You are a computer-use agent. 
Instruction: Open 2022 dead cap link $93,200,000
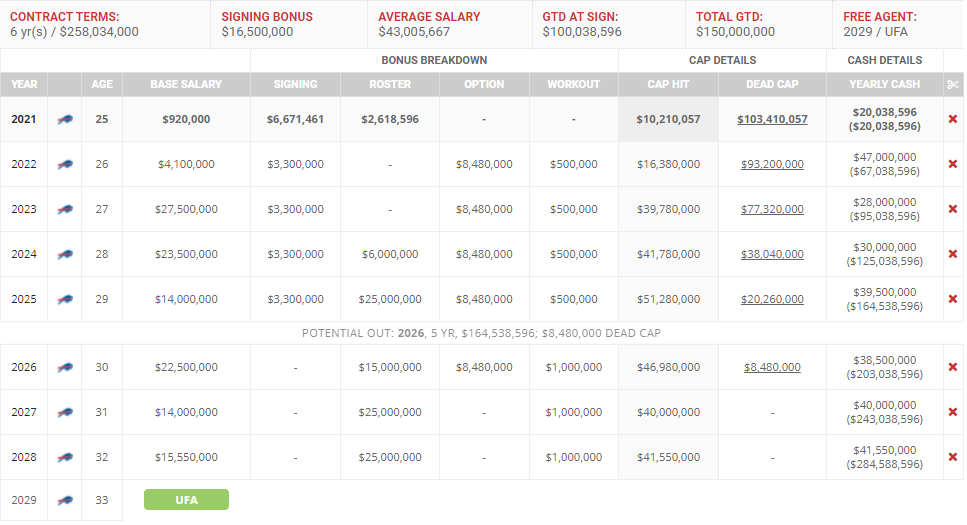tap(772, 164)
